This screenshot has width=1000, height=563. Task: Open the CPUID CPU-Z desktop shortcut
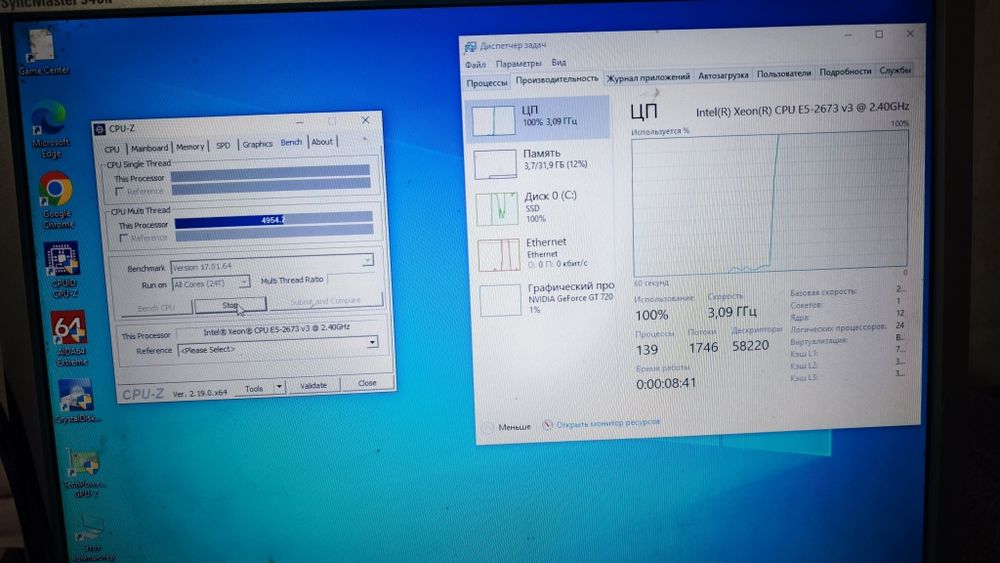62,269
